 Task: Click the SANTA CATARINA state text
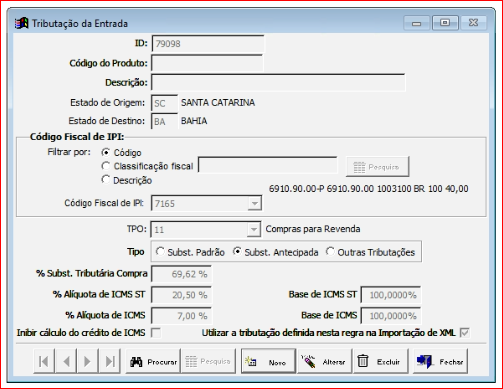tap(218, 102)
